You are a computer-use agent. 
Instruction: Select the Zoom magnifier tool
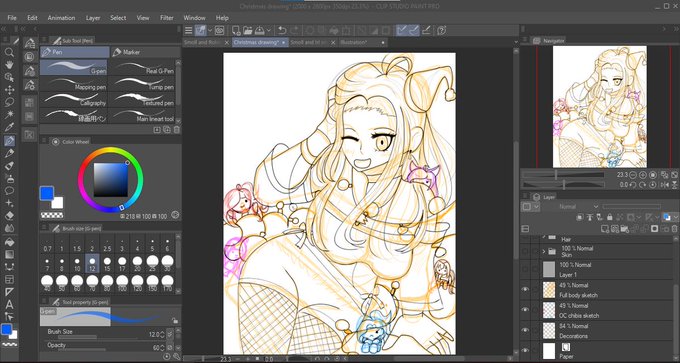tap(9, 52)
